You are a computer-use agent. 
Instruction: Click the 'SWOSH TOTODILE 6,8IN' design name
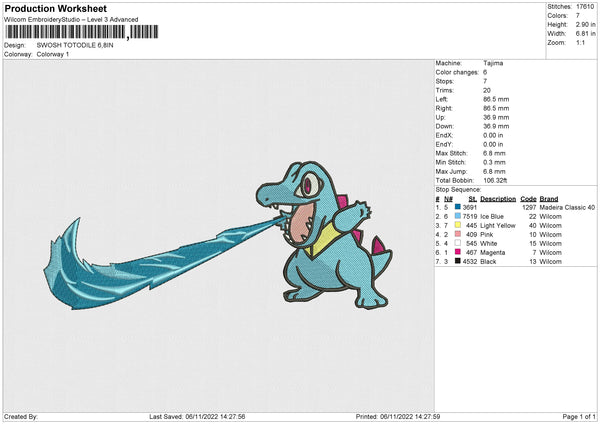[75, 45]
